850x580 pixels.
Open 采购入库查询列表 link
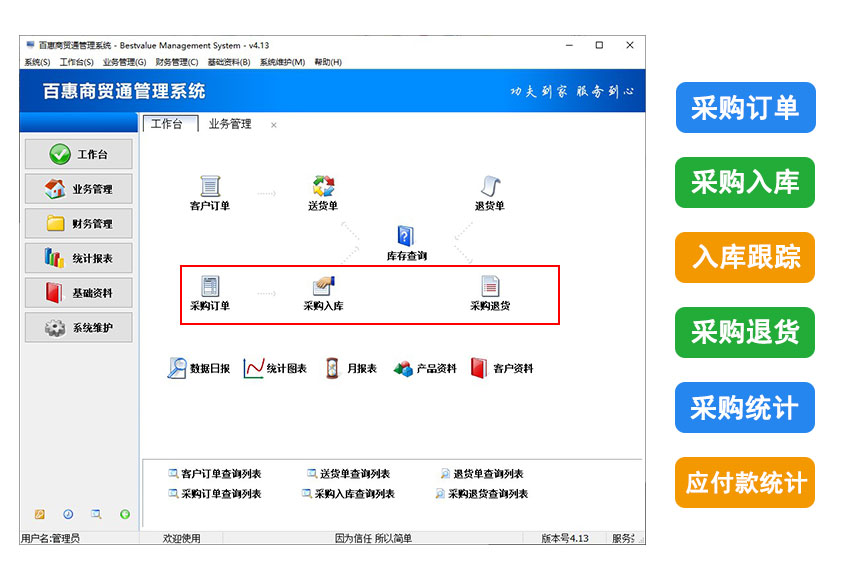click(349, 494)
